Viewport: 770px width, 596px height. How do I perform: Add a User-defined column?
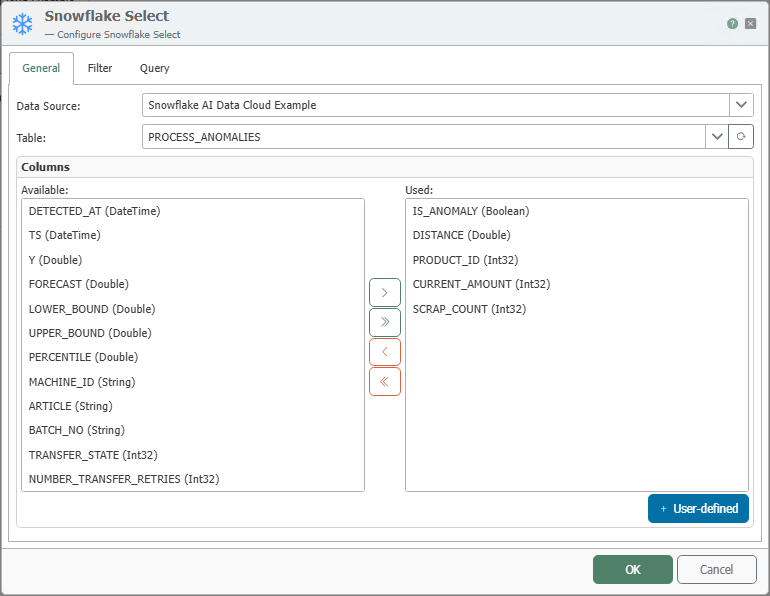pos(698,509)
